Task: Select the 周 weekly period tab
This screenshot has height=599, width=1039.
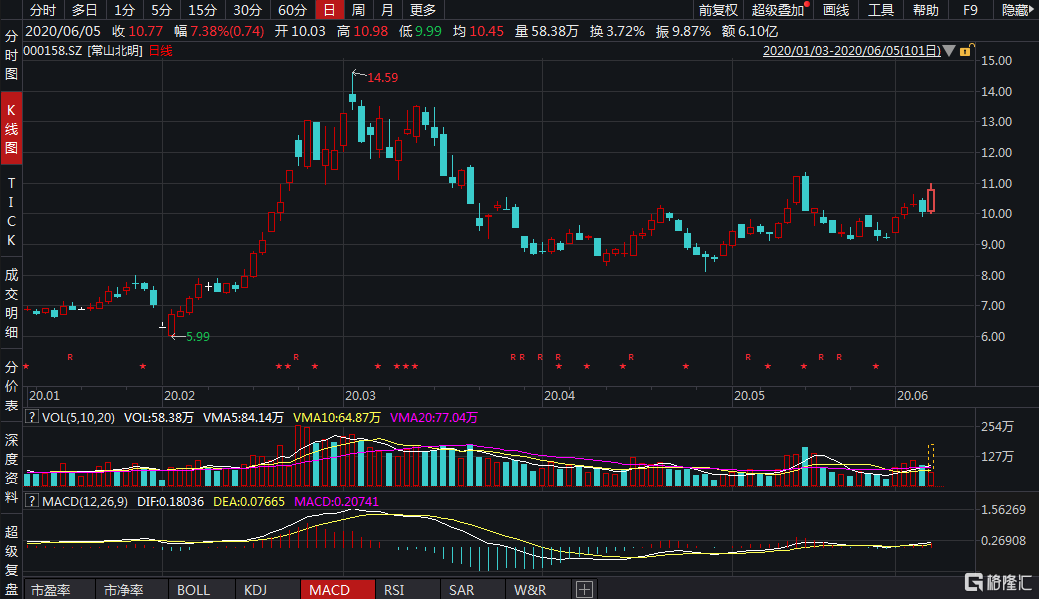Action: click(357, 10)
